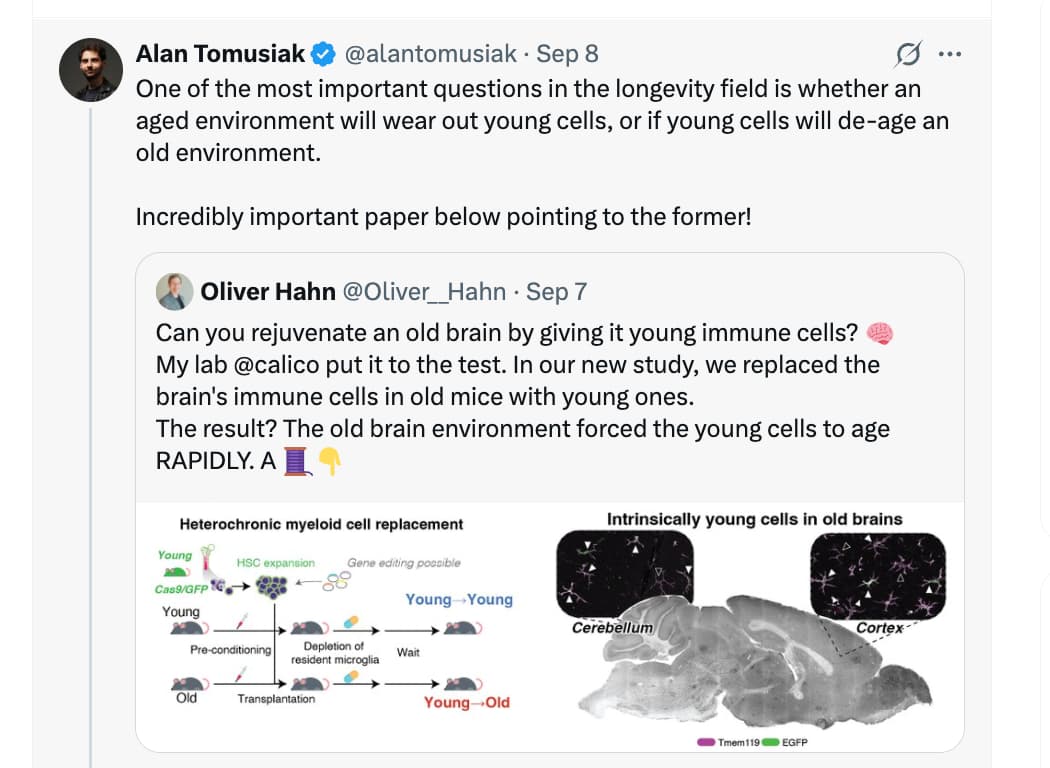The height and width of the screenshot is (768, 1050).
Task: Click the pointing-down hand emoji
Action: [x=329, y=461]
